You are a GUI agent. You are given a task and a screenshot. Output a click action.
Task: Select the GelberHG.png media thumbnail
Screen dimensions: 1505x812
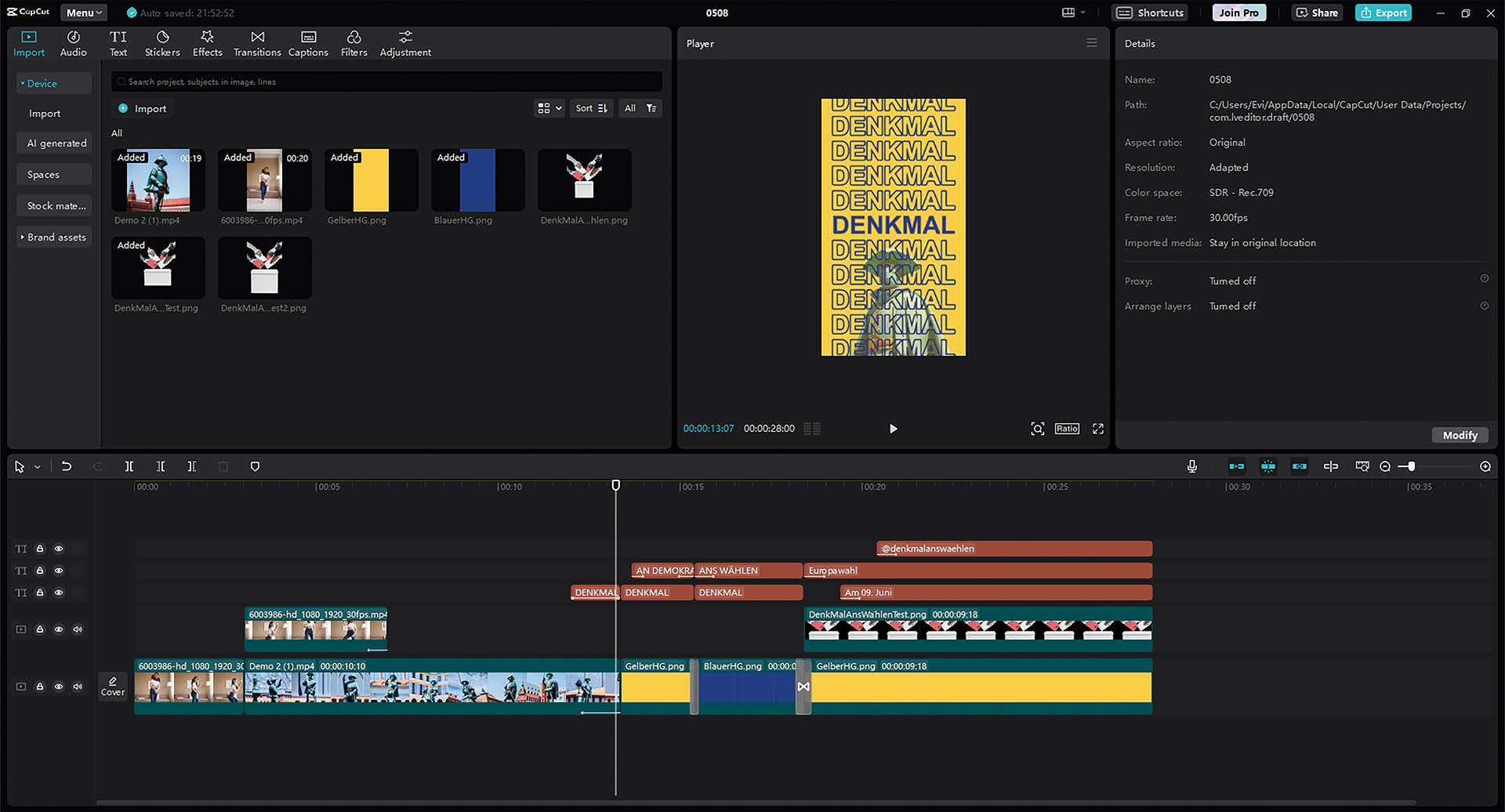pos(371,180)
